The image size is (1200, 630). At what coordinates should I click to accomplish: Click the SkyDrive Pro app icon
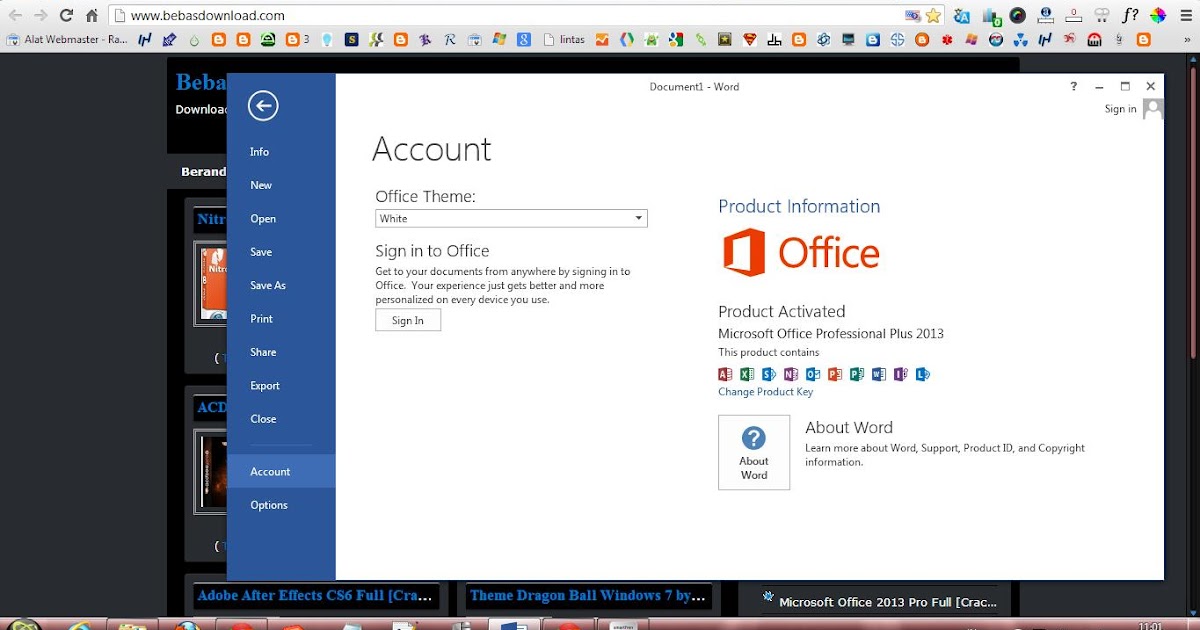(769, 374)
